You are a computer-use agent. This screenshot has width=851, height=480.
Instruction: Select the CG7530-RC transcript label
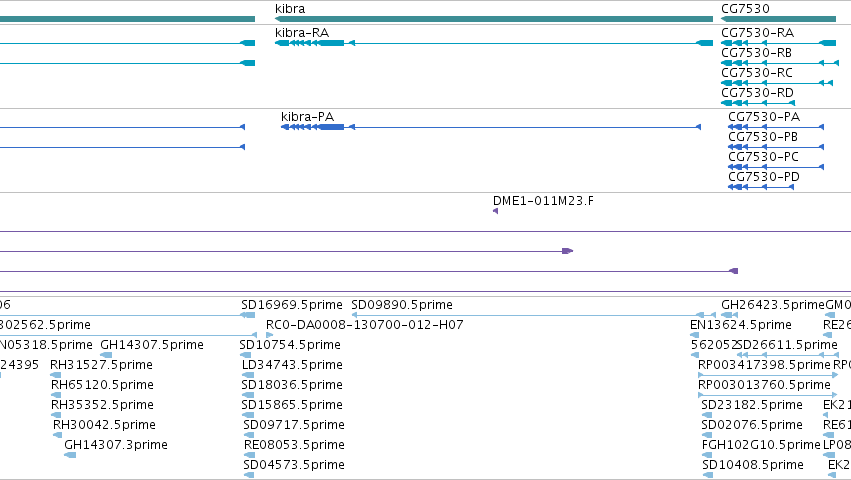click(757, 73)
